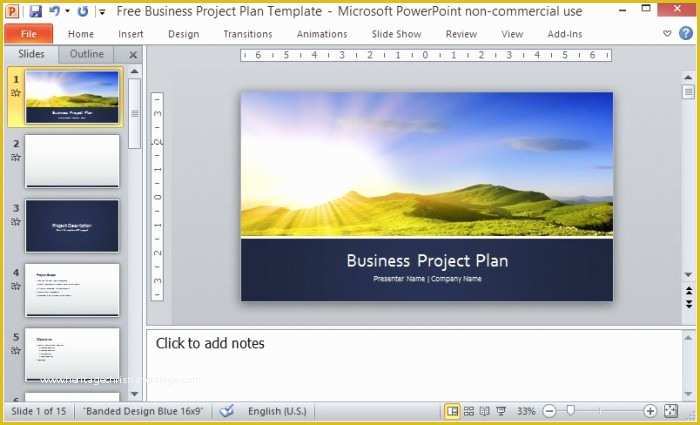Start Slide Show from status bar icon
Viewport: 700px width, 425px height.
pos(501,411)
